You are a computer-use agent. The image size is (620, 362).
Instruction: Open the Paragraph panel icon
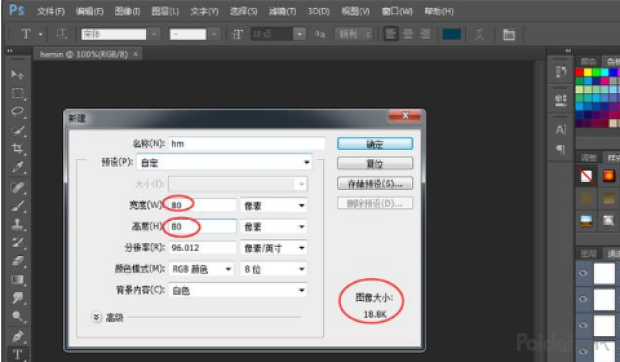click(x=560, y=149)
